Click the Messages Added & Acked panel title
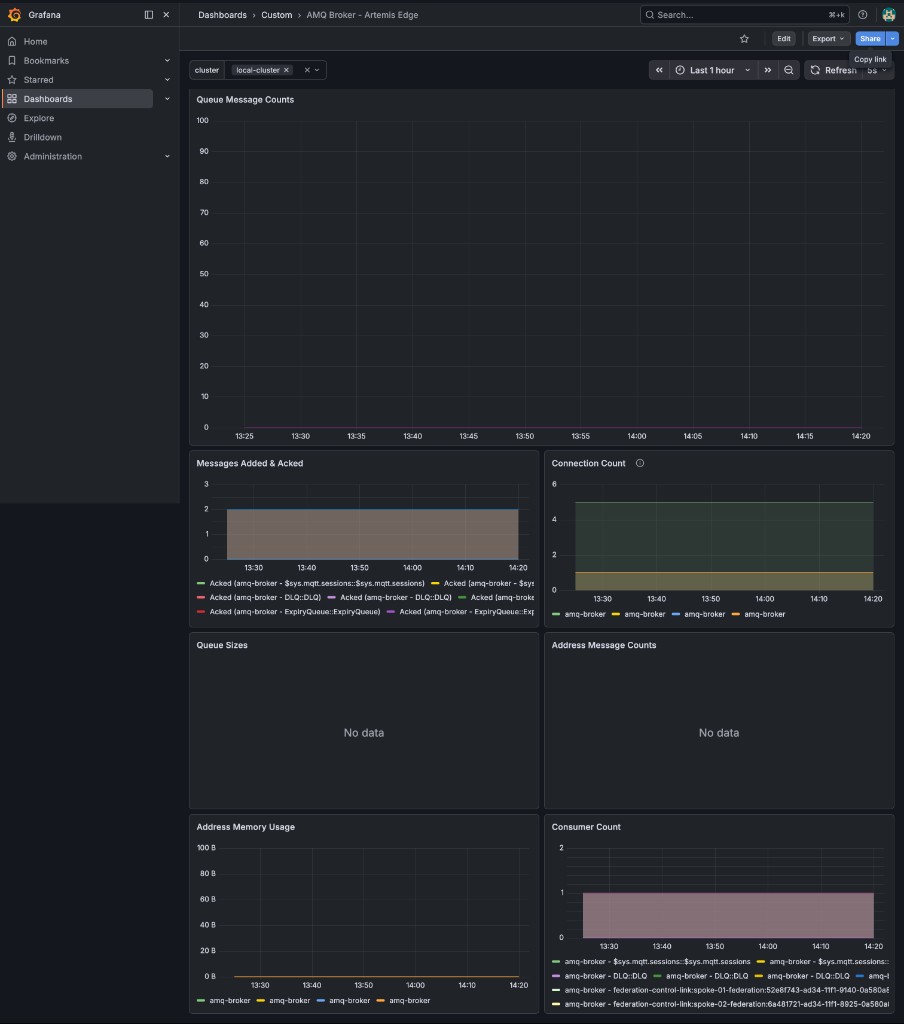This screenshot has width=904, height=1024. [250, 463]
